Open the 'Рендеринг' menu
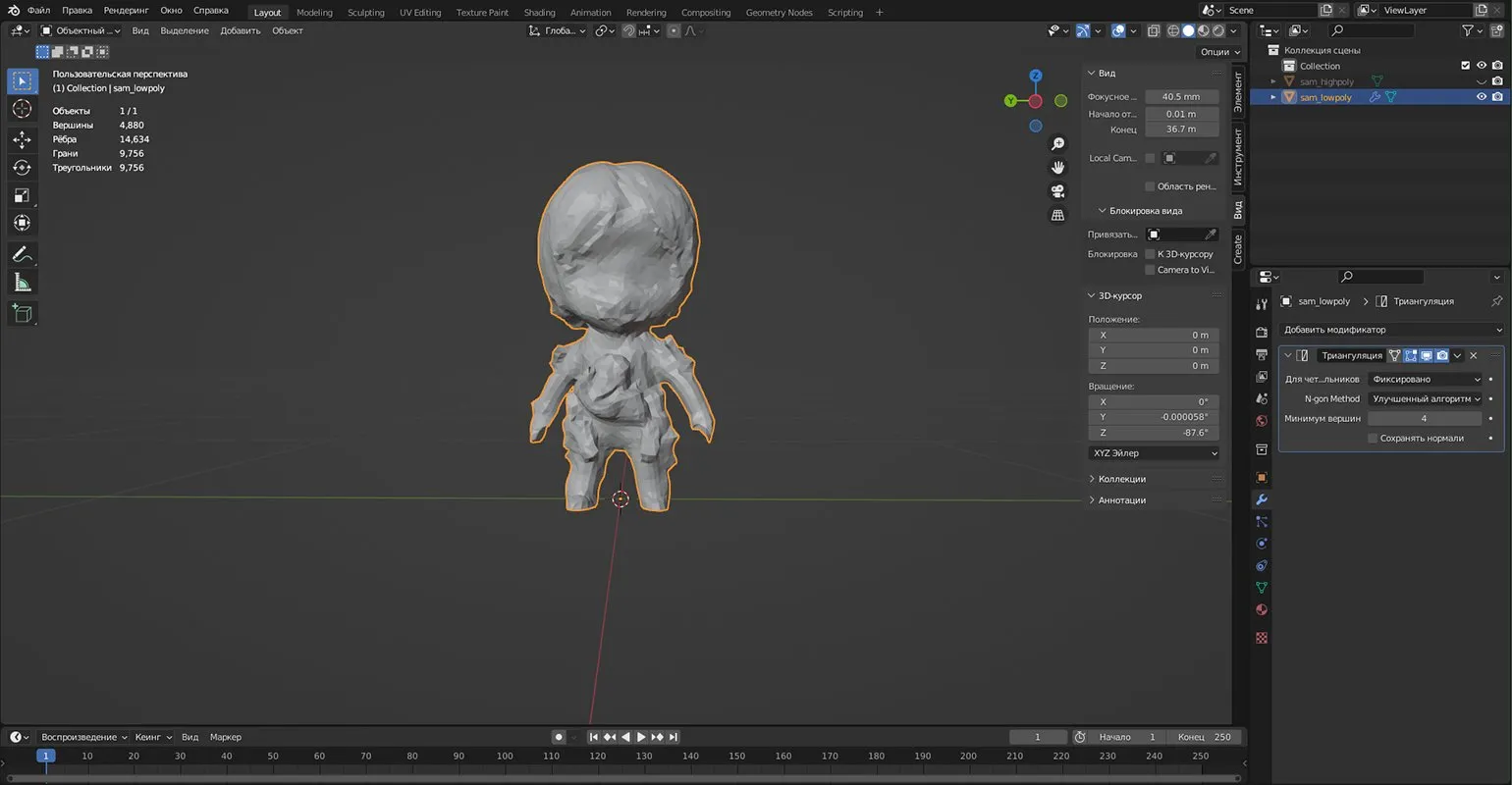Viewport: 1512px width, 785px height. click(x=125, y=11)
